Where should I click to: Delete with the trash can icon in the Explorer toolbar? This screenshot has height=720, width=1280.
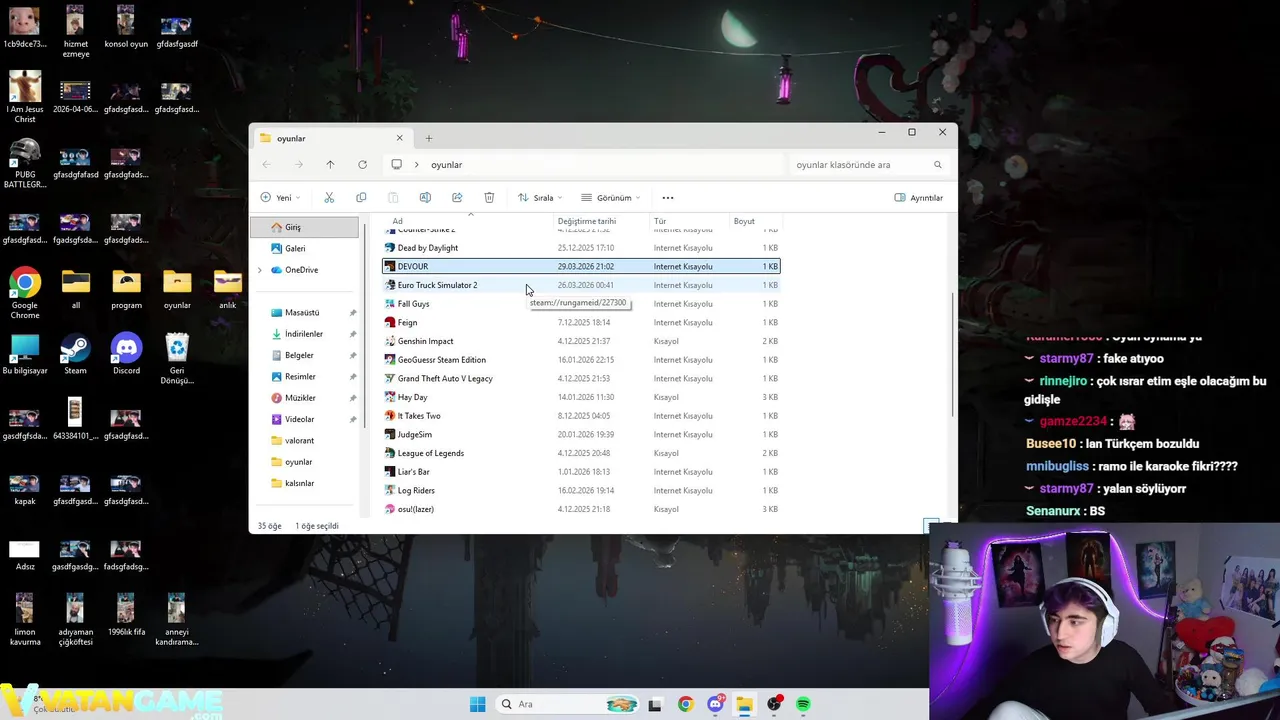(x=489, y=197)
